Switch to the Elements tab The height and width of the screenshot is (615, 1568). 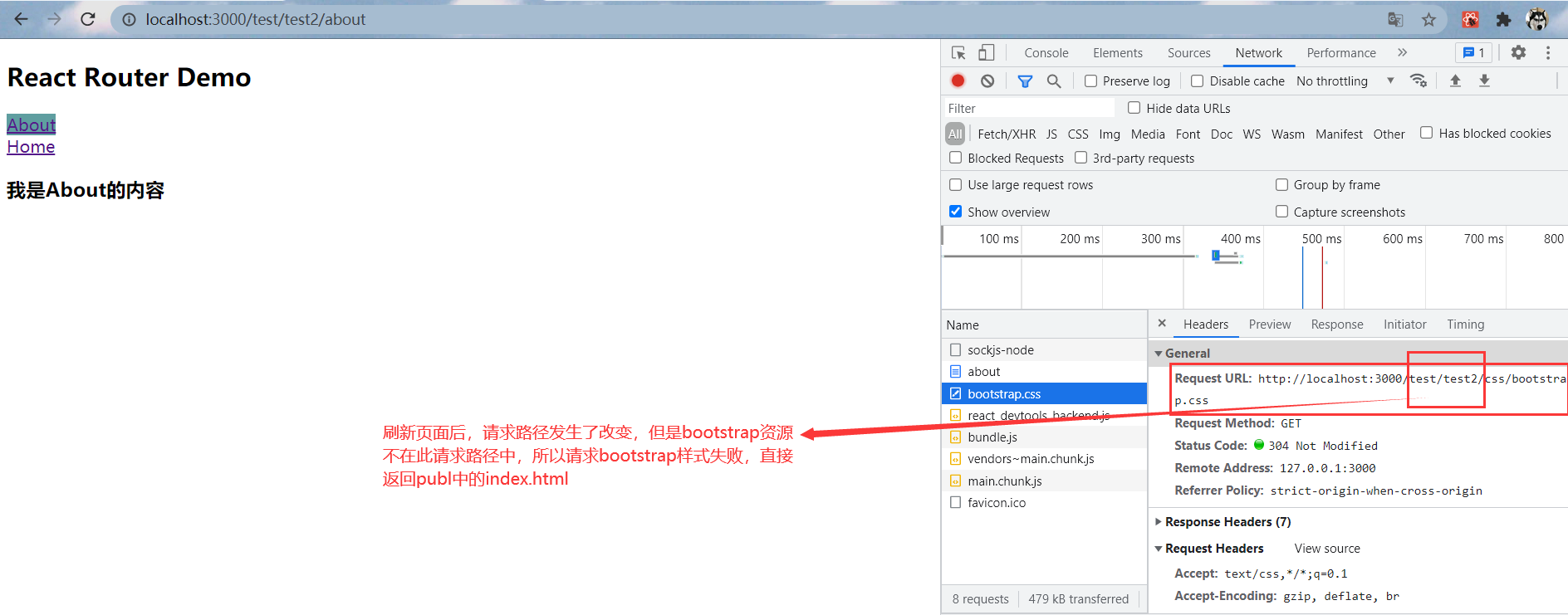coord(1118,52)
